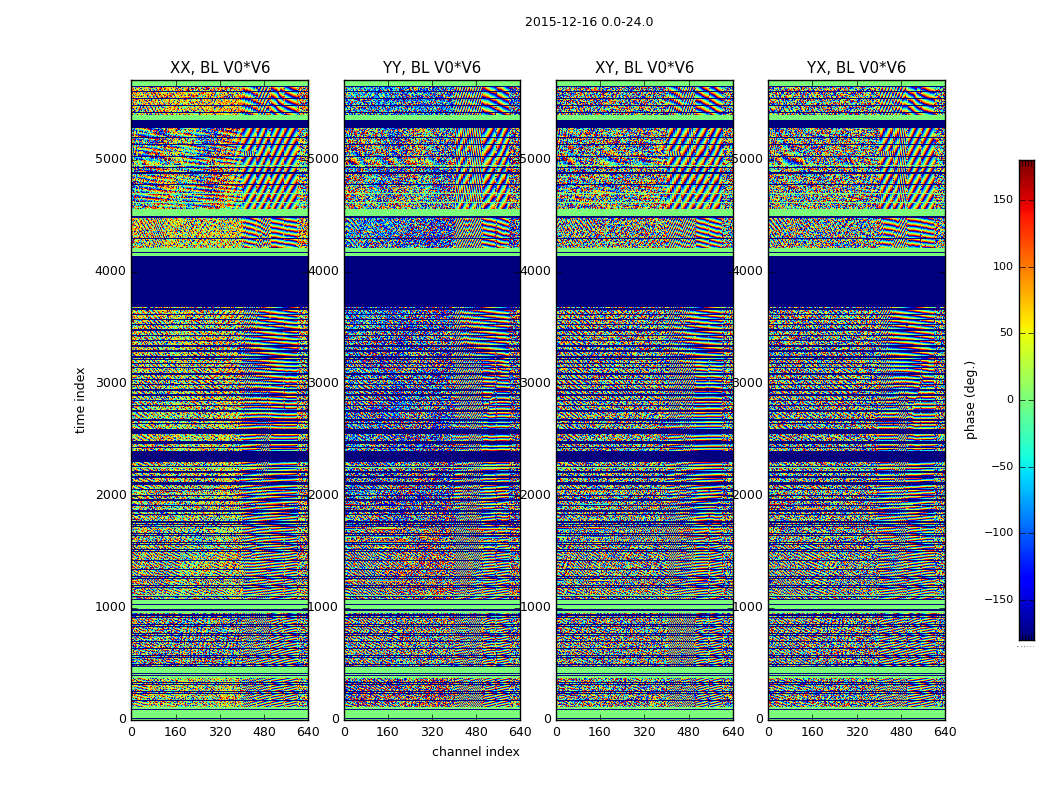Click the 320 x-axis tick under the YY panel

click(x=432, y=732)
